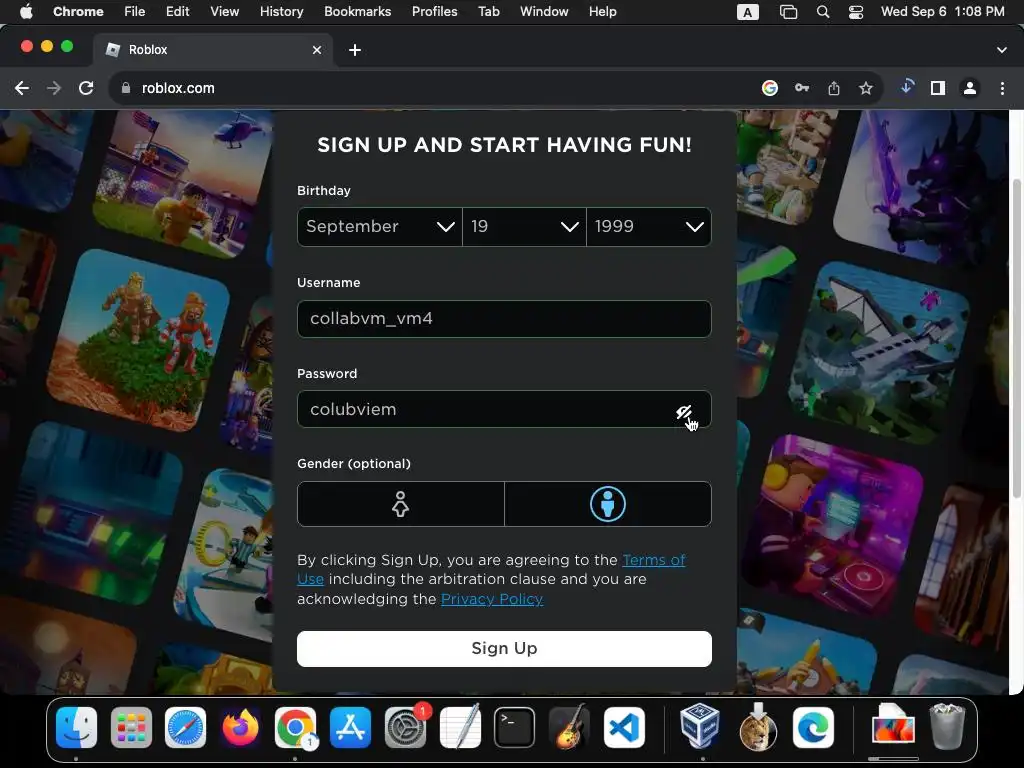Open the birthday day dropdown

[524, 227]
